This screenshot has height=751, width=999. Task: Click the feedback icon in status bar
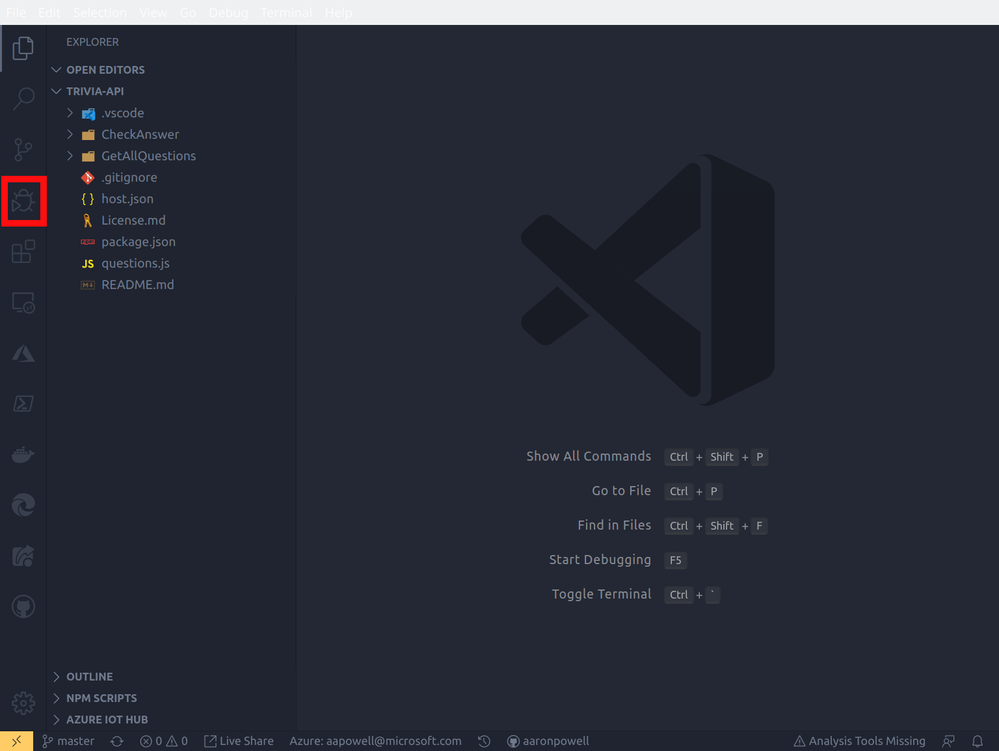[949, 741]
